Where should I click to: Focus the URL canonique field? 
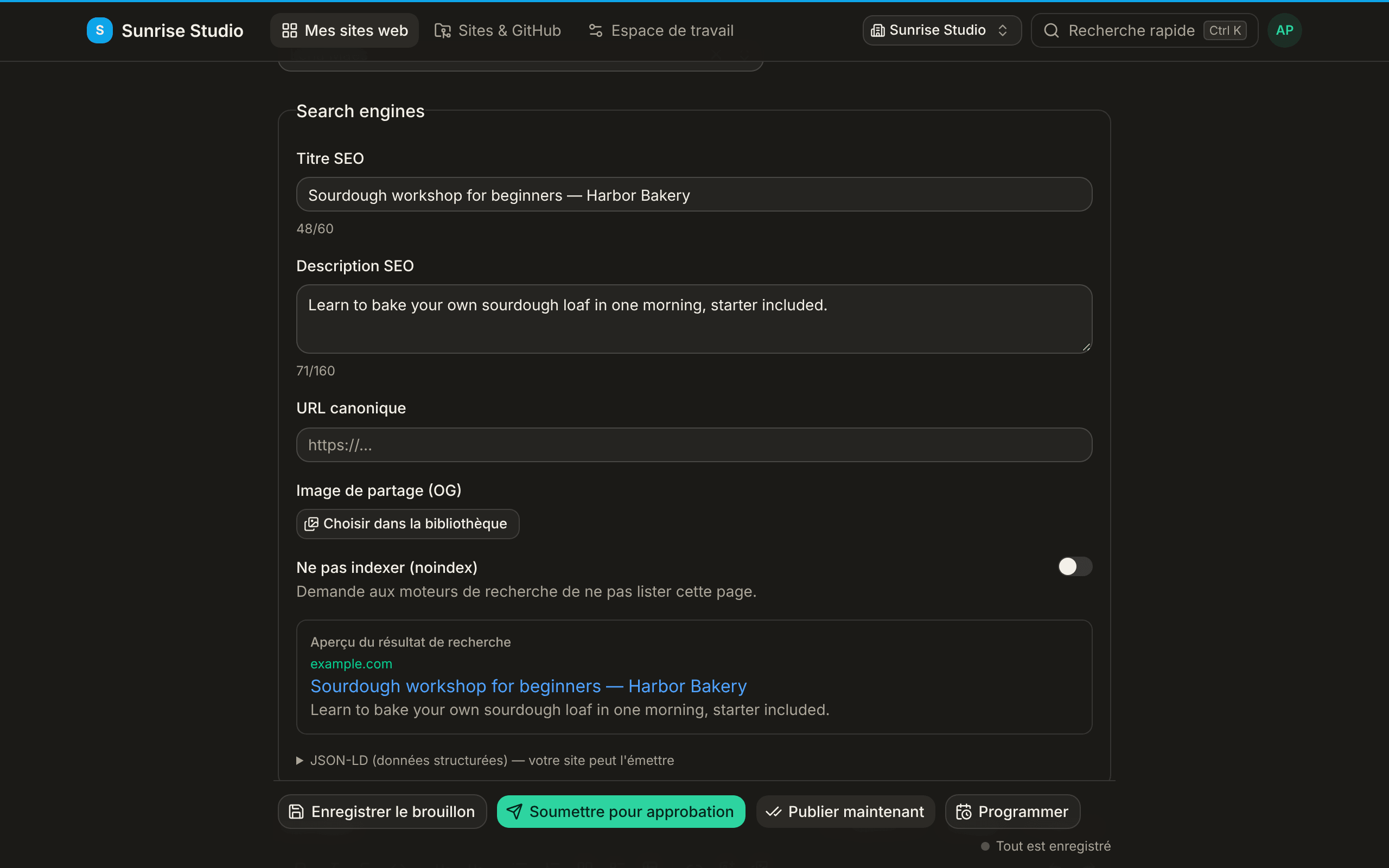click(x=694, y=445)
